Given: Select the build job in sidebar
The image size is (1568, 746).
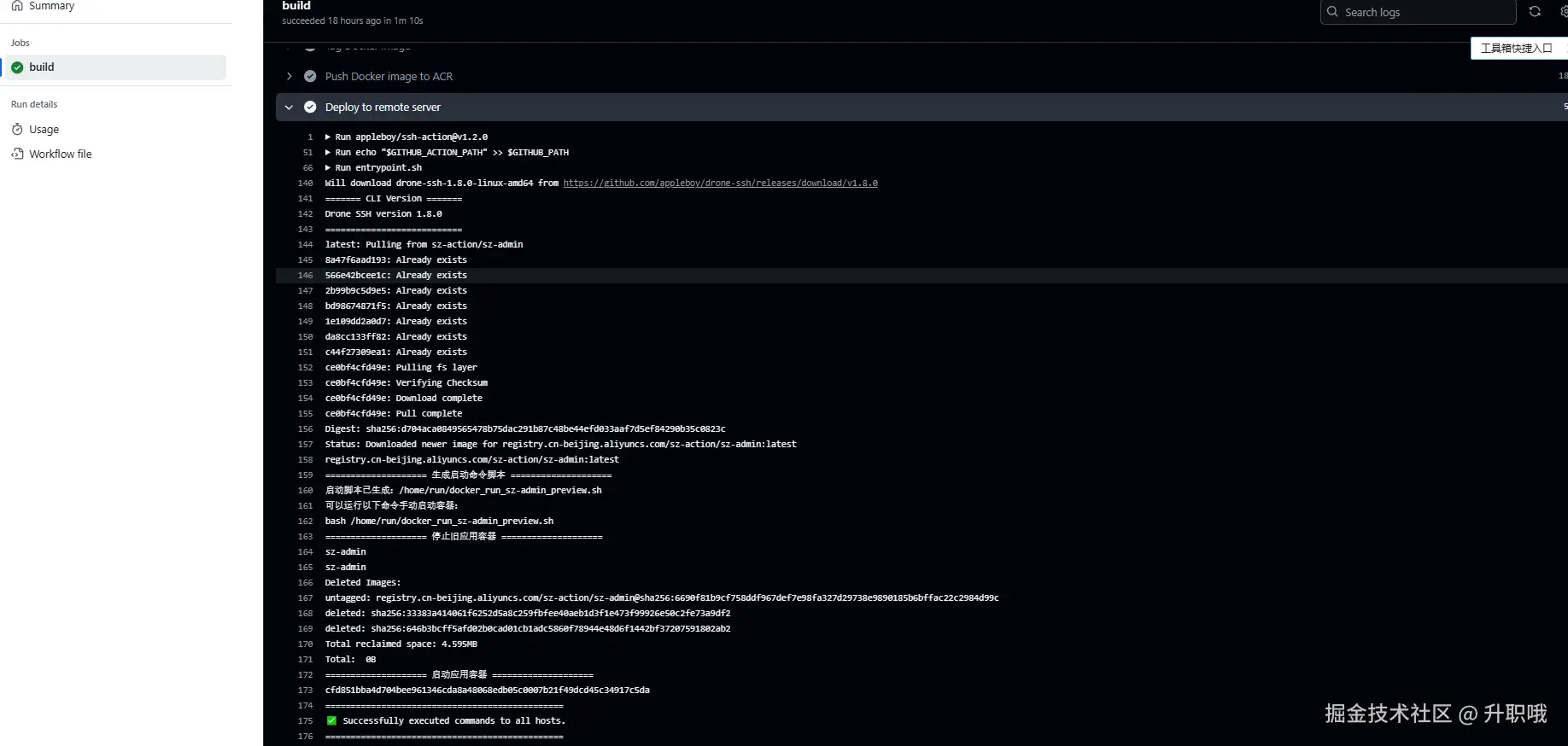Looking at the screenshot, I should 42,67.
